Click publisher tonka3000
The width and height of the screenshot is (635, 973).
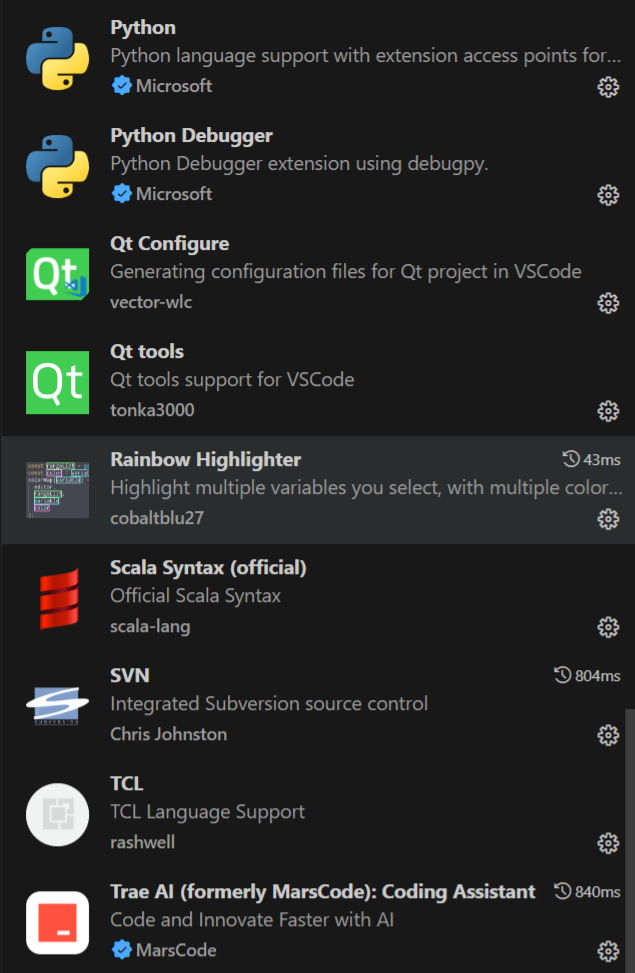click(x=152, y=410)
